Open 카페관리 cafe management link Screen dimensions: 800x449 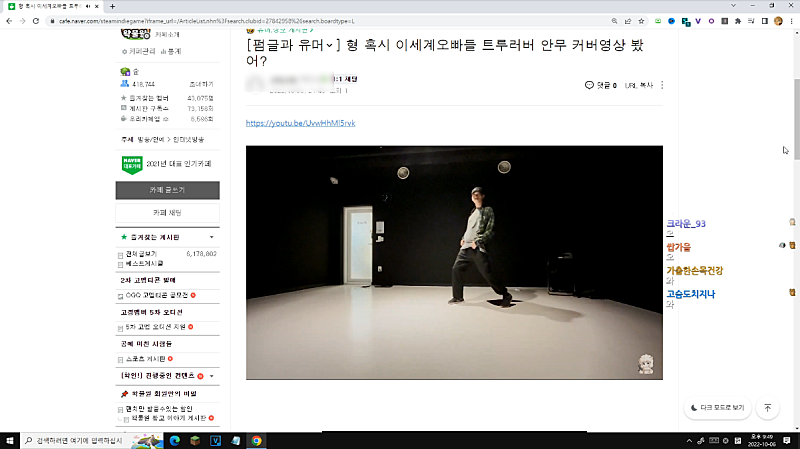(138, 52)
